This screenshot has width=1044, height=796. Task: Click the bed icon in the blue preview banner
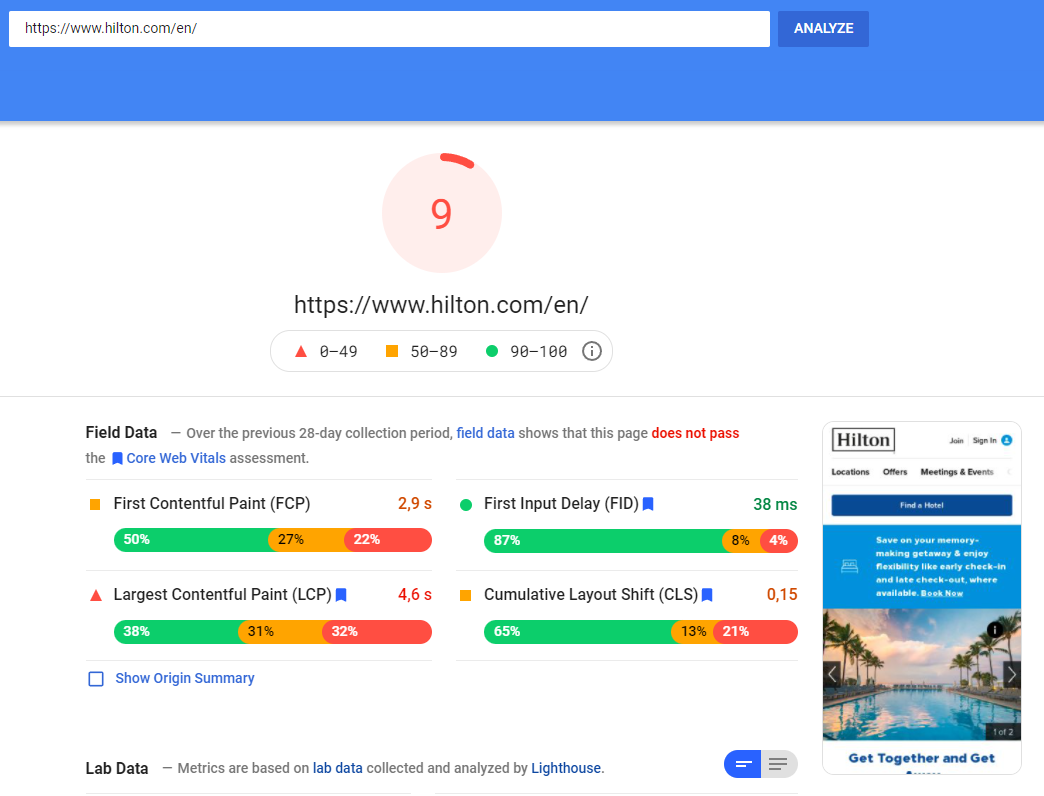point(850,566)
